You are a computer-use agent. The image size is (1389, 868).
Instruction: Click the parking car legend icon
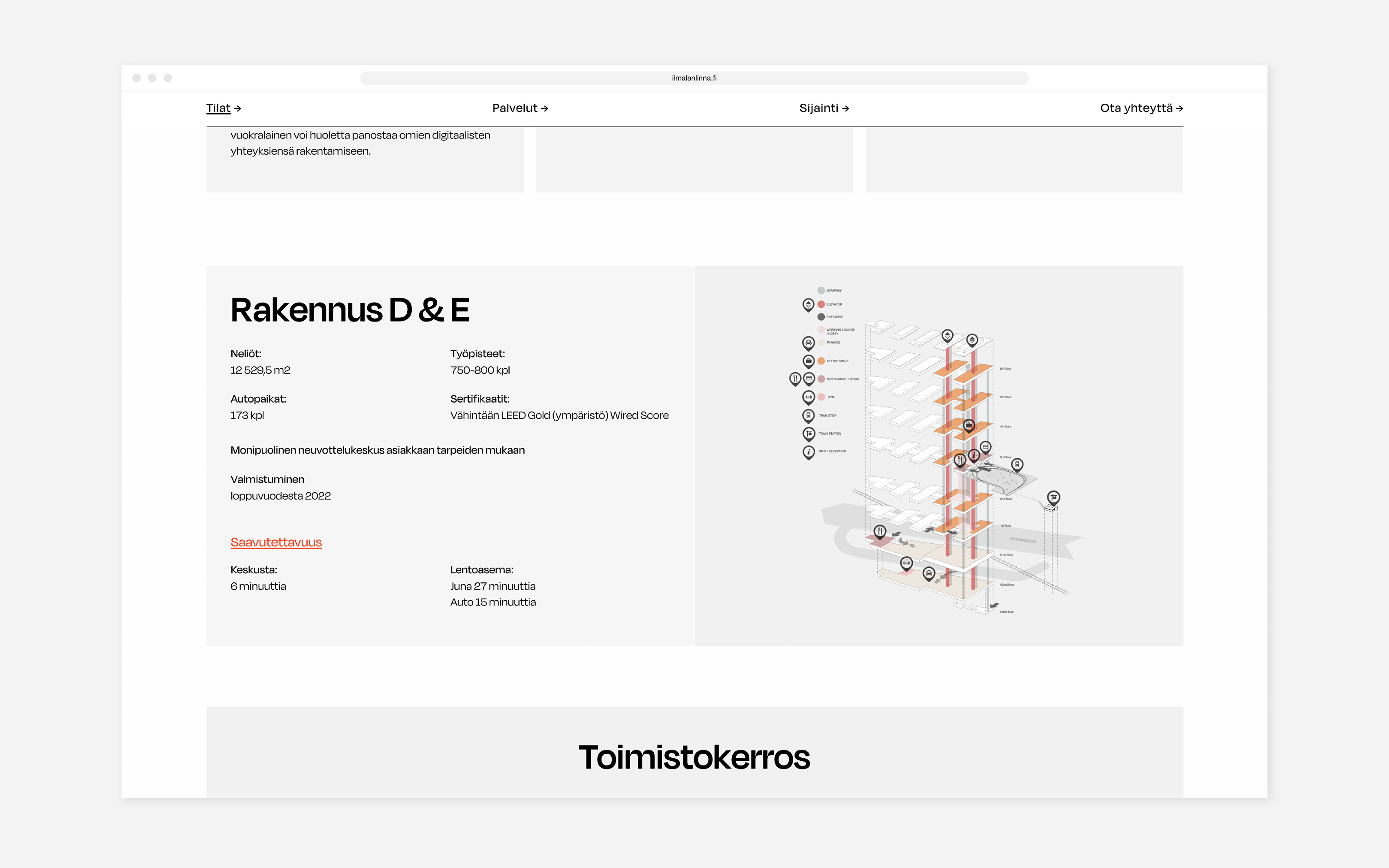(808, 343)
